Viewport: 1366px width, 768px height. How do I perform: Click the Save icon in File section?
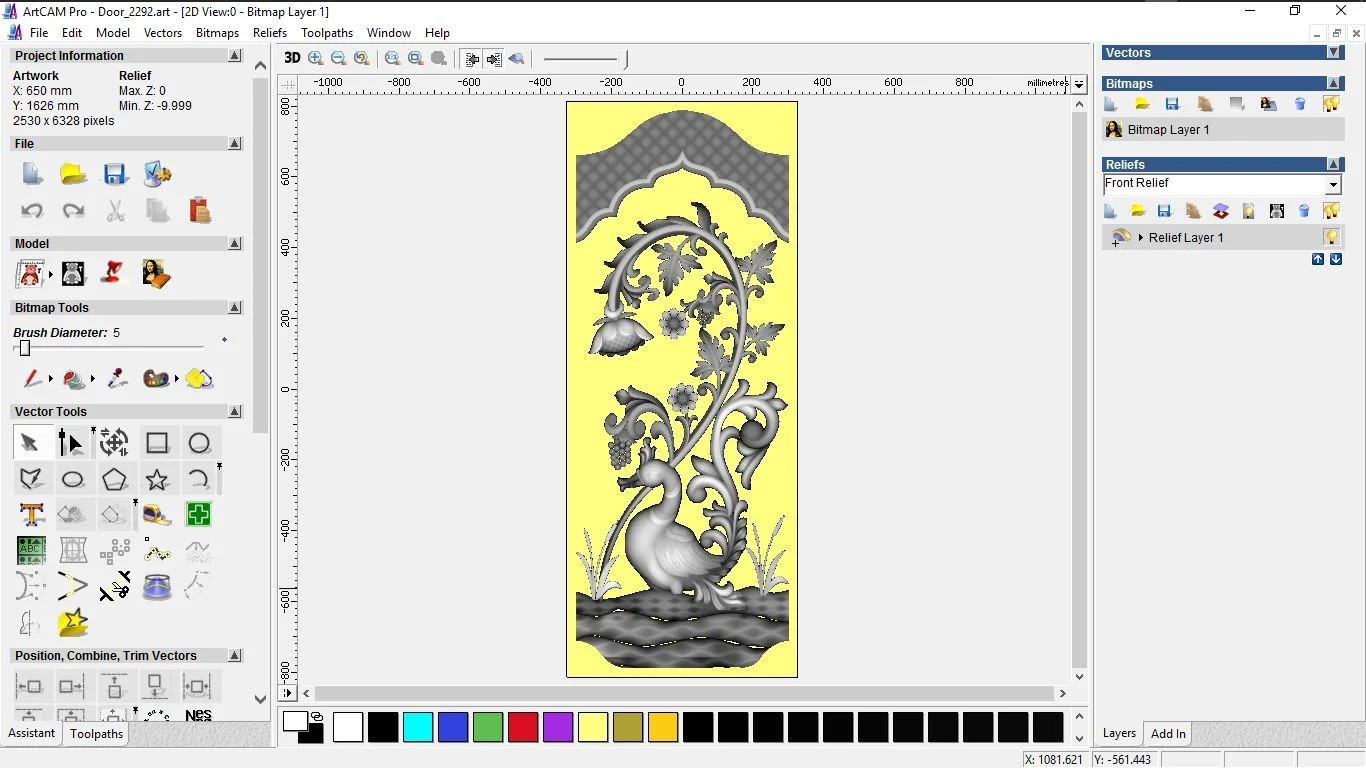[x=115, y=175]
